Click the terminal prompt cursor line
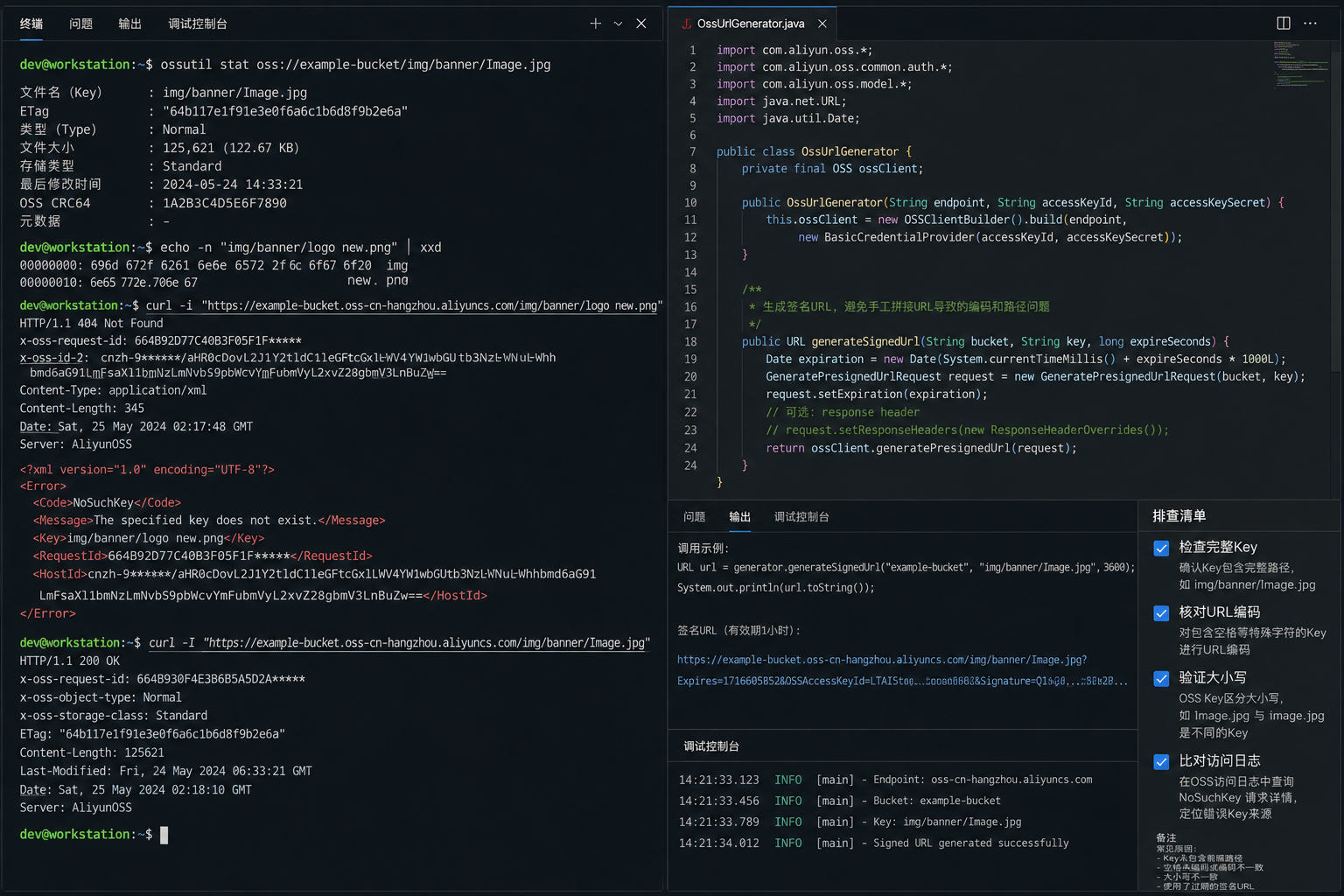The image size is (1344, 896). tap(94, 835)
